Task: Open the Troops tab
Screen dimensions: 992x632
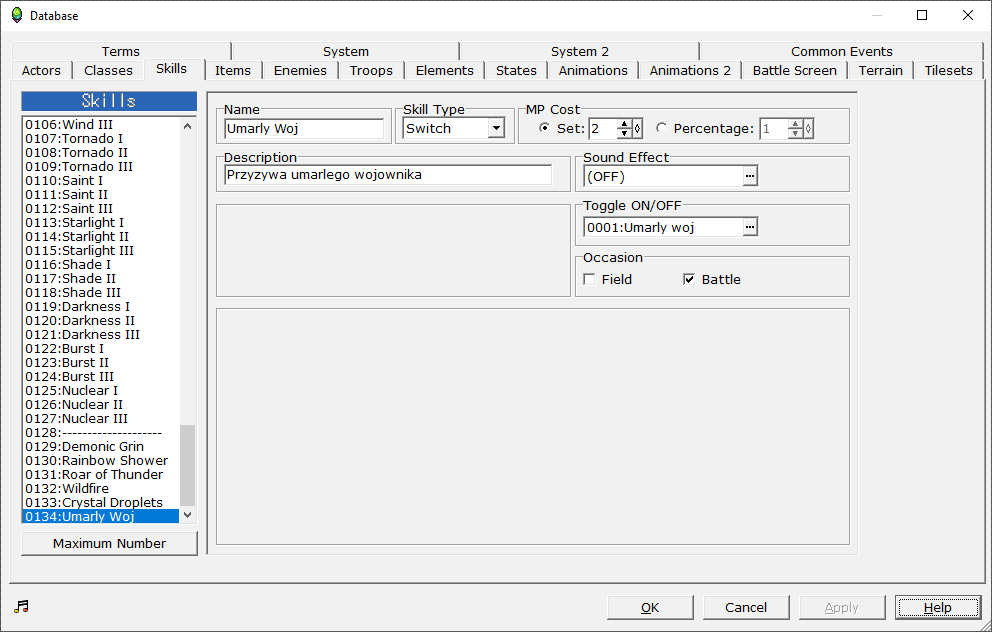Action: 371,70
